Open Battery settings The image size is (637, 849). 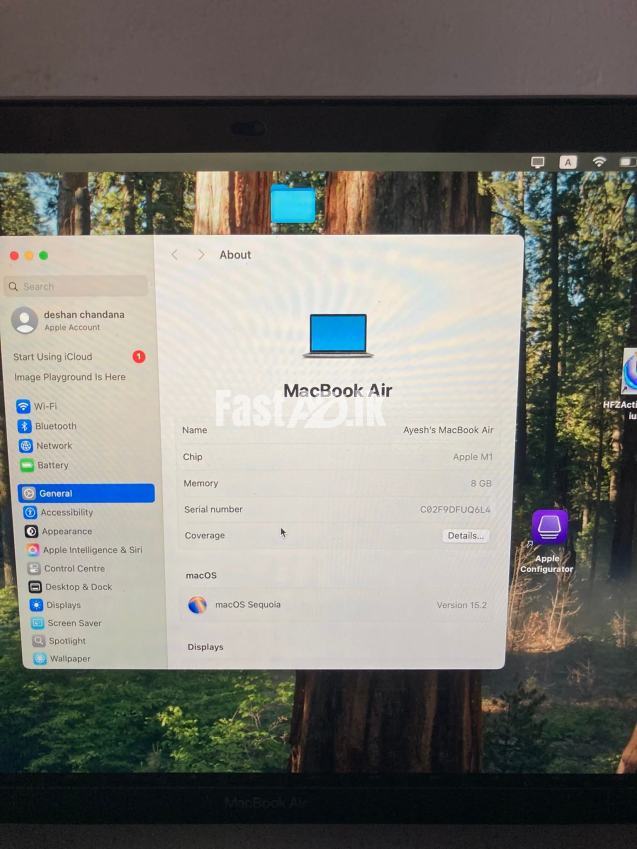pos(52,465)
